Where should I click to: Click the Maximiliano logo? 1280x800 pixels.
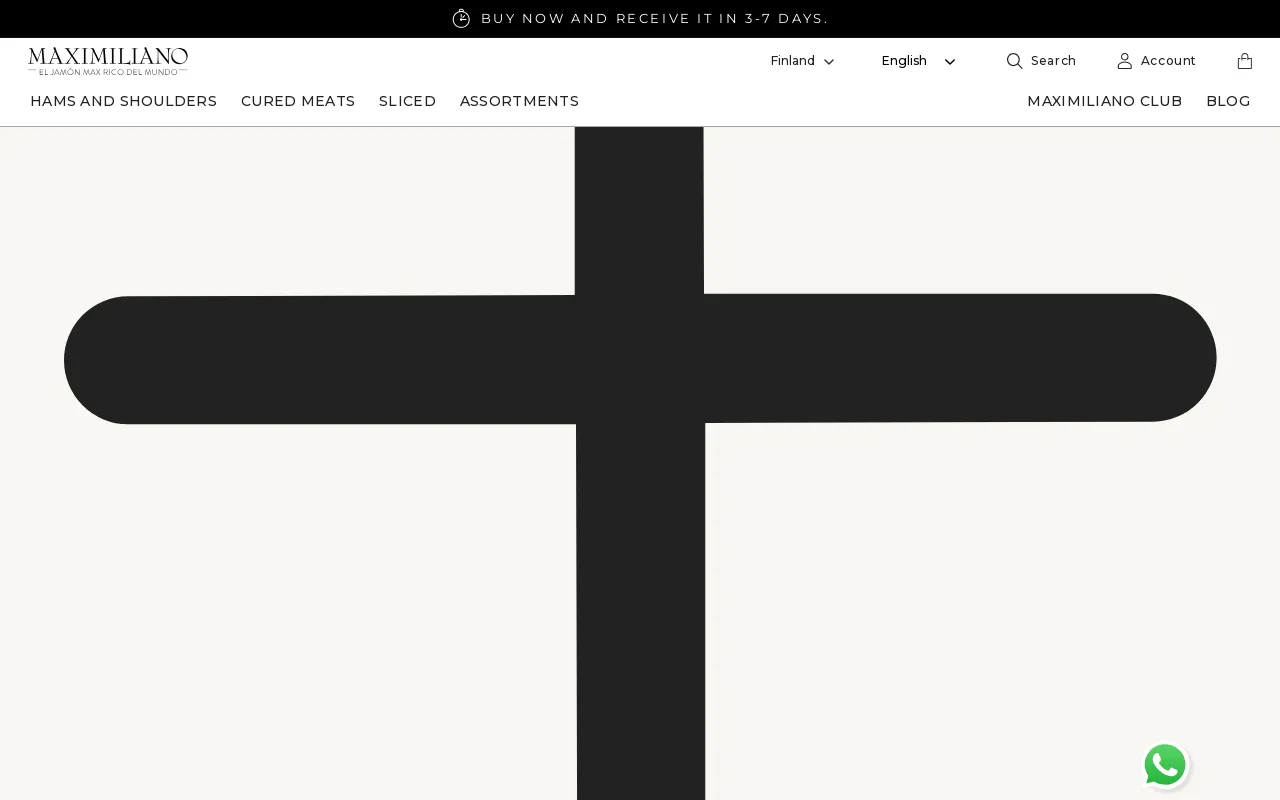(108, 61)
